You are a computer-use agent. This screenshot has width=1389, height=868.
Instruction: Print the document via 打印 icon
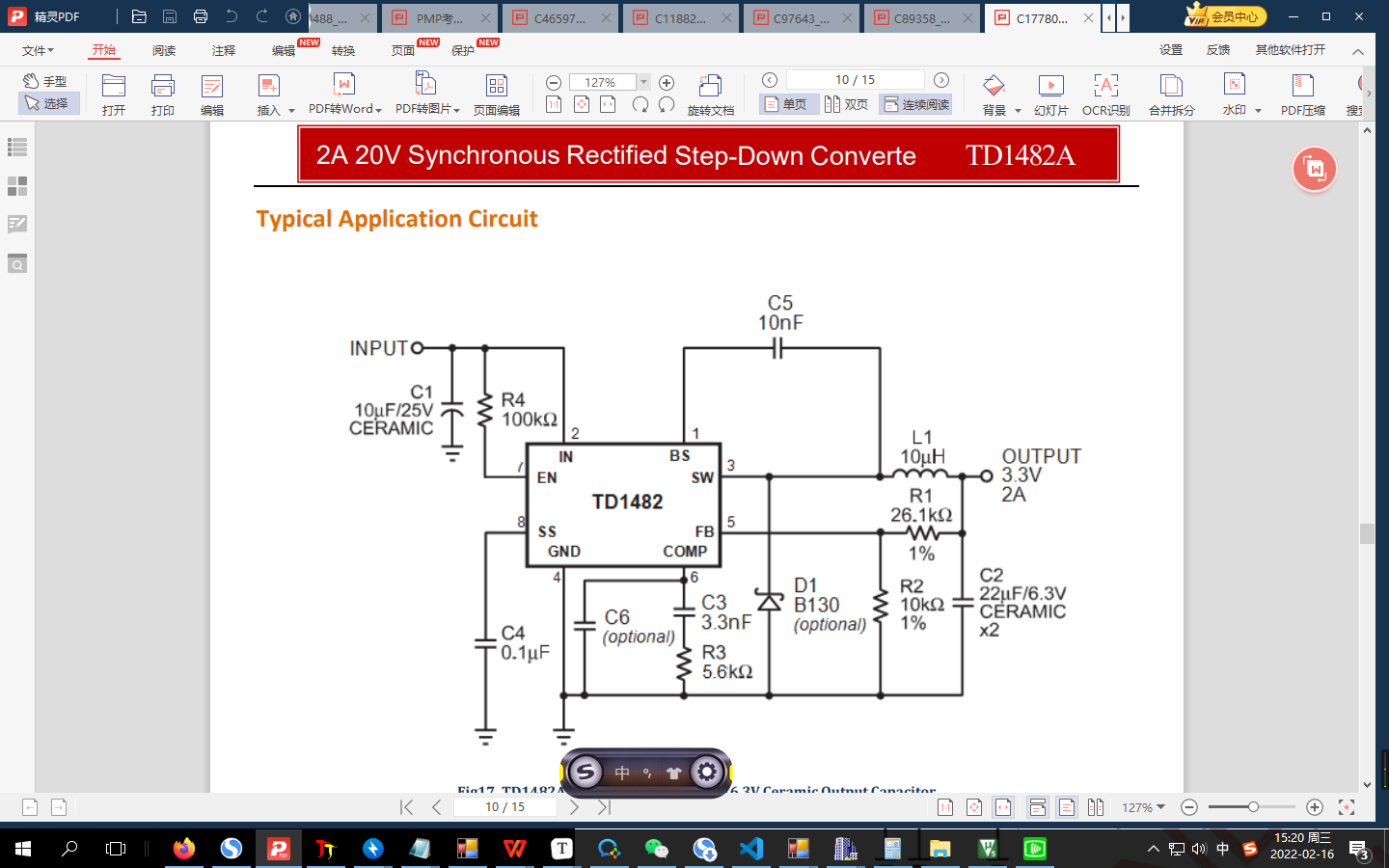163,95
